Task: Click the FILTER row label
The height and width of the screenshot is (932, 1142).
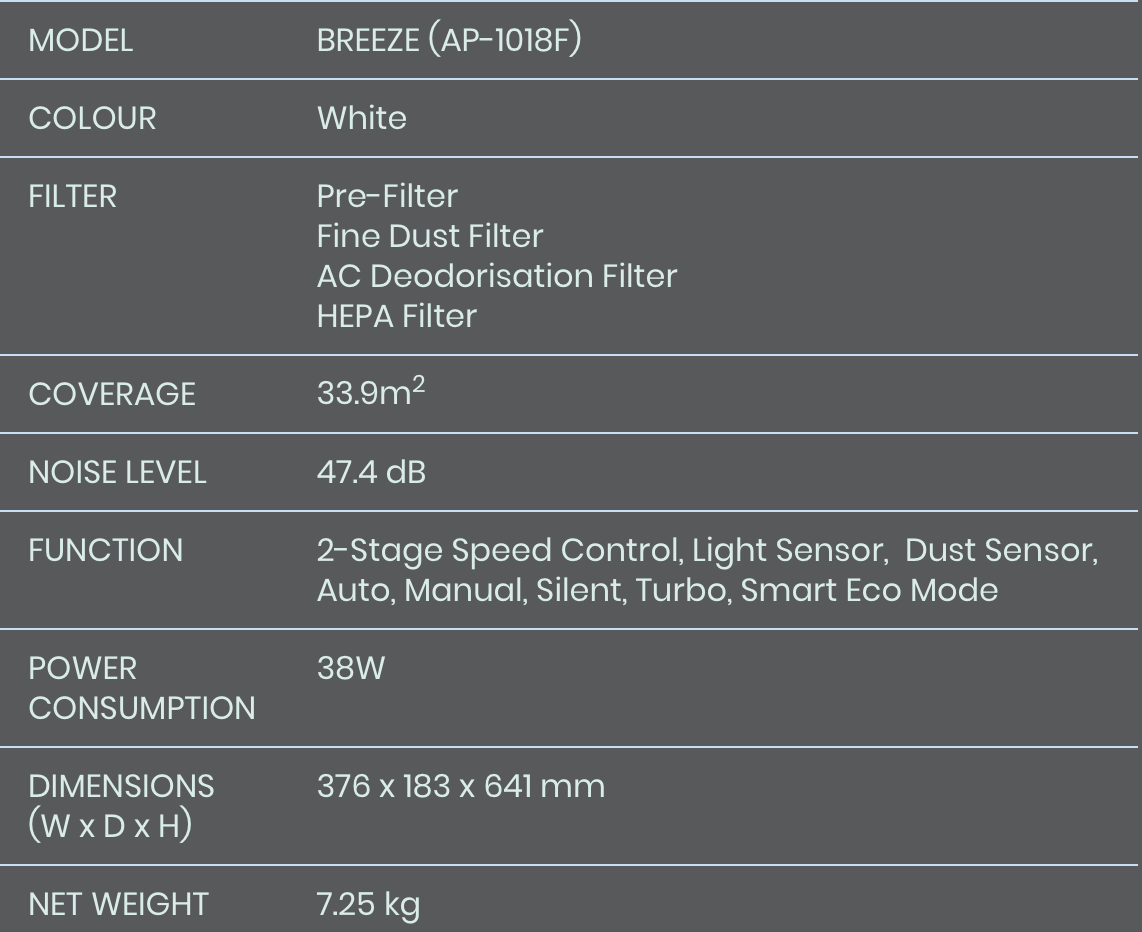Action: click(x=72, y=197)
